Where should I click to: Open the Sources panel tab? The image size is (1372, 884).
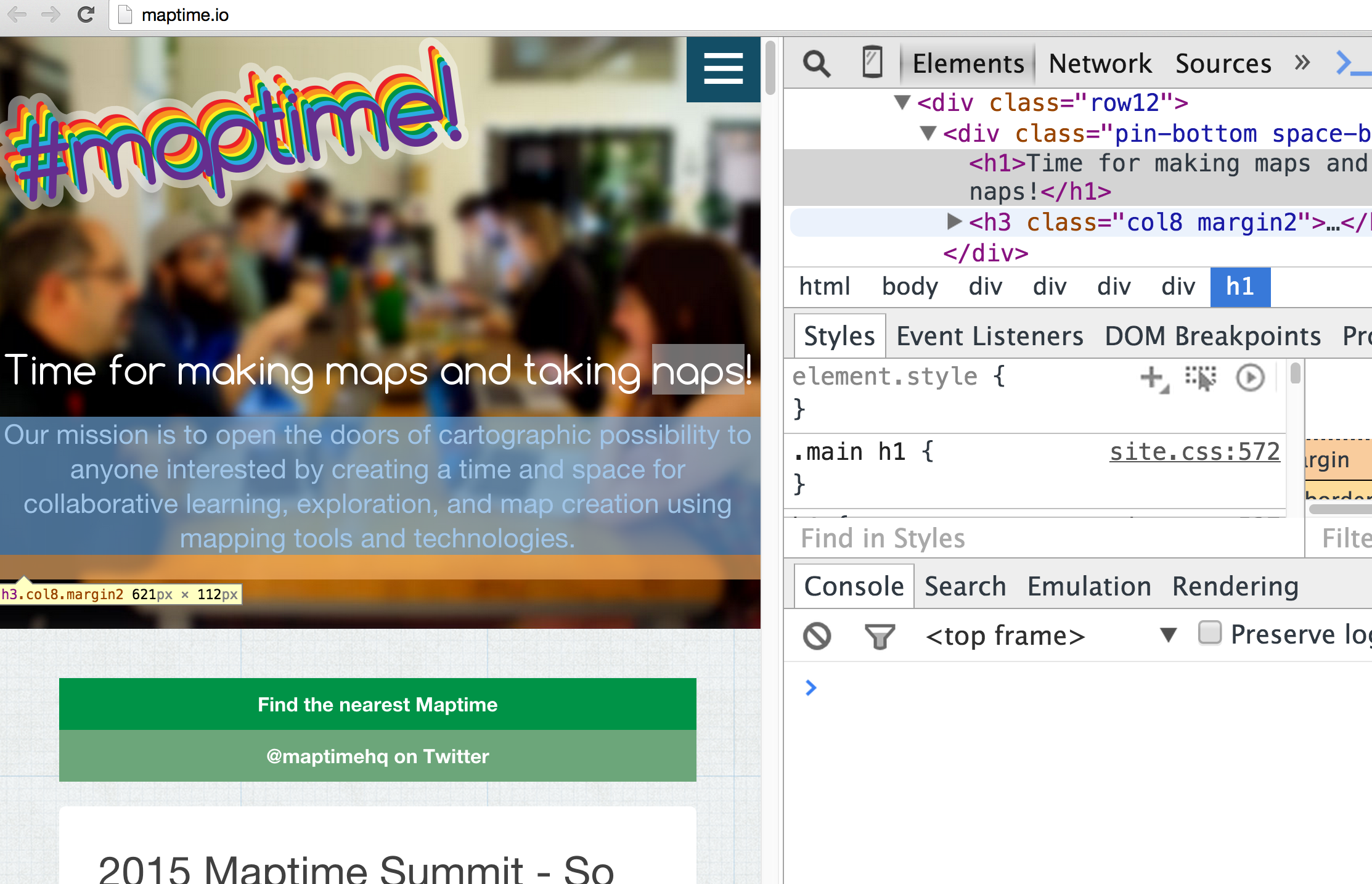1223,63
